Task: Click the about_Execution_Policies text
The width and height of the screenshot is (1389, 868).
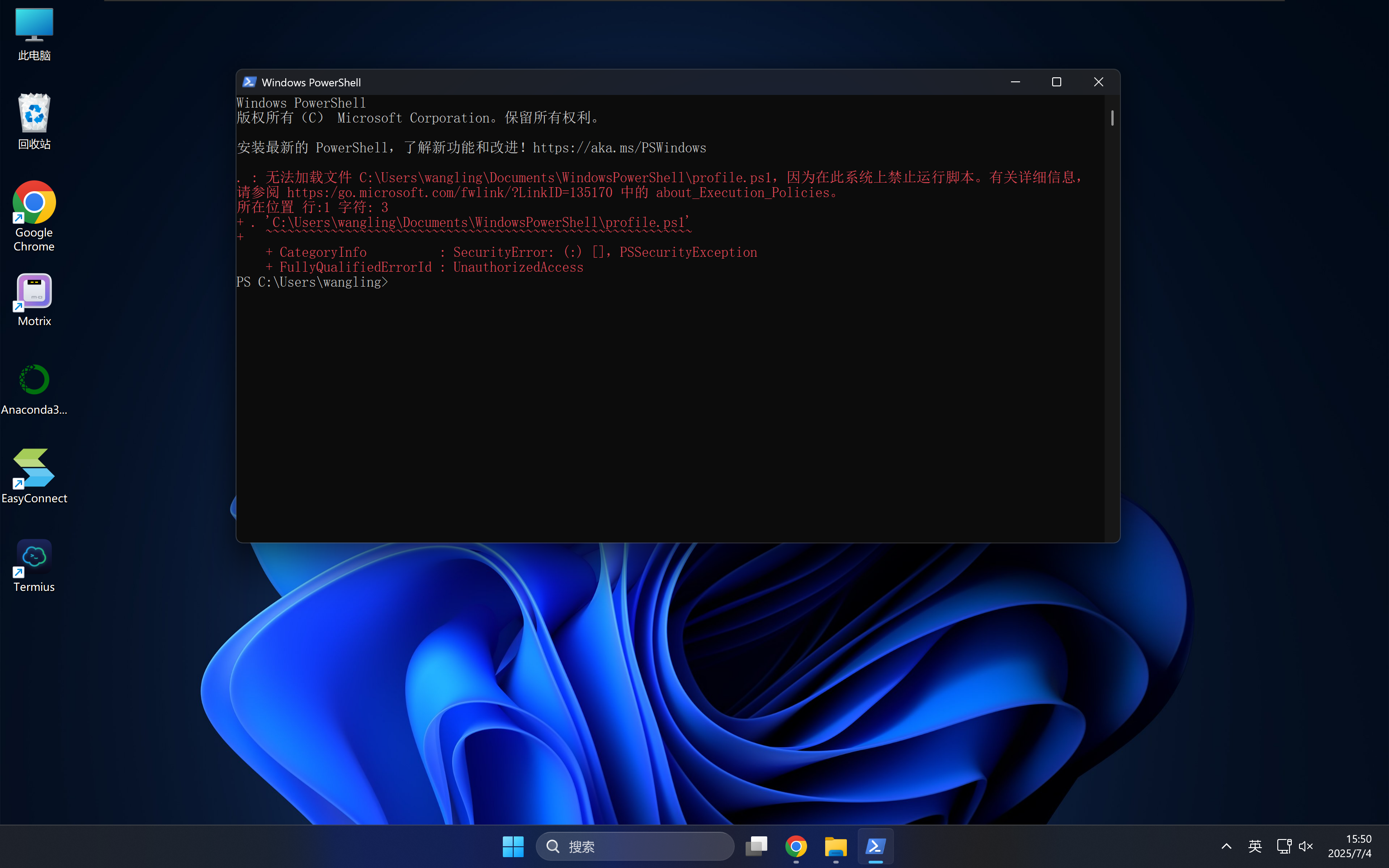Action: point(743,193)
